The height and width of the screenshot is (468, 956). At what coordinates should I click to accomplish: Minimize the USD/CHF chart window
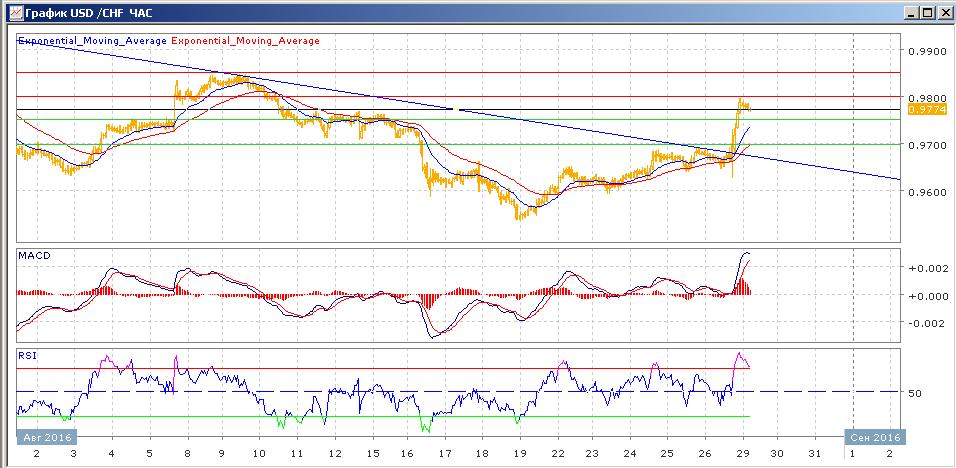(912, 12)
